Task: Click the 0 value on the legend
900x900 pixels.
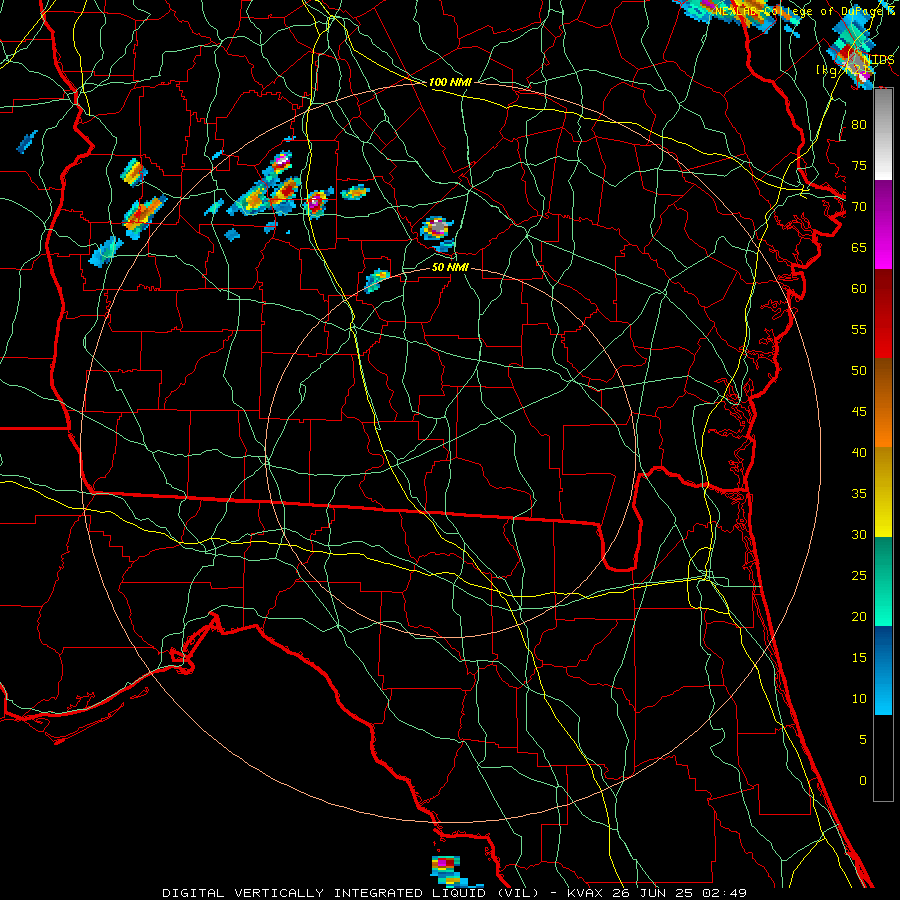Action: (x=863, y=781)
